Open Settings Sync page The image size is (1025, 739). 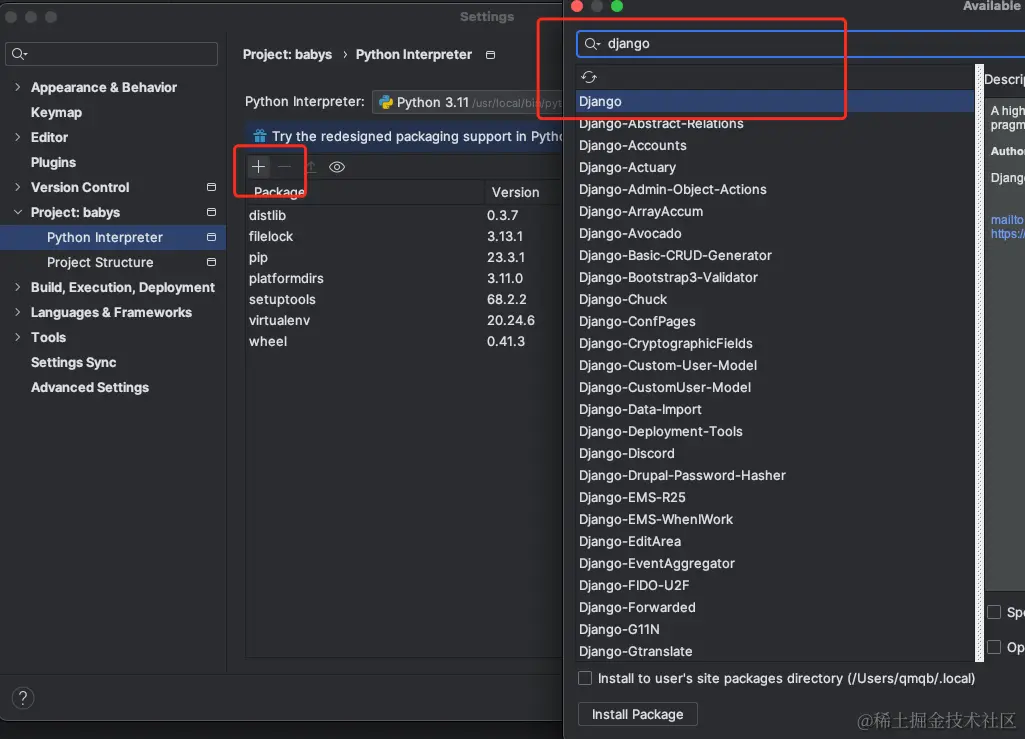(73, 362)
